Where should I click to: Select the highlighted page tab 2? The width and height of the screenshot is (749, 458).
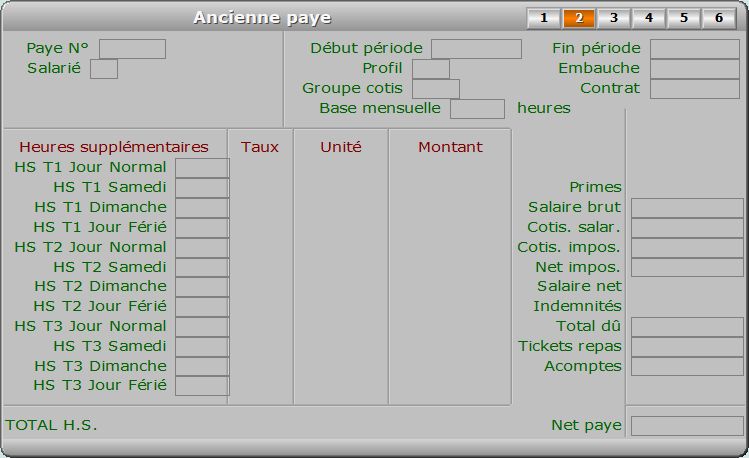(x=578, y=18)
